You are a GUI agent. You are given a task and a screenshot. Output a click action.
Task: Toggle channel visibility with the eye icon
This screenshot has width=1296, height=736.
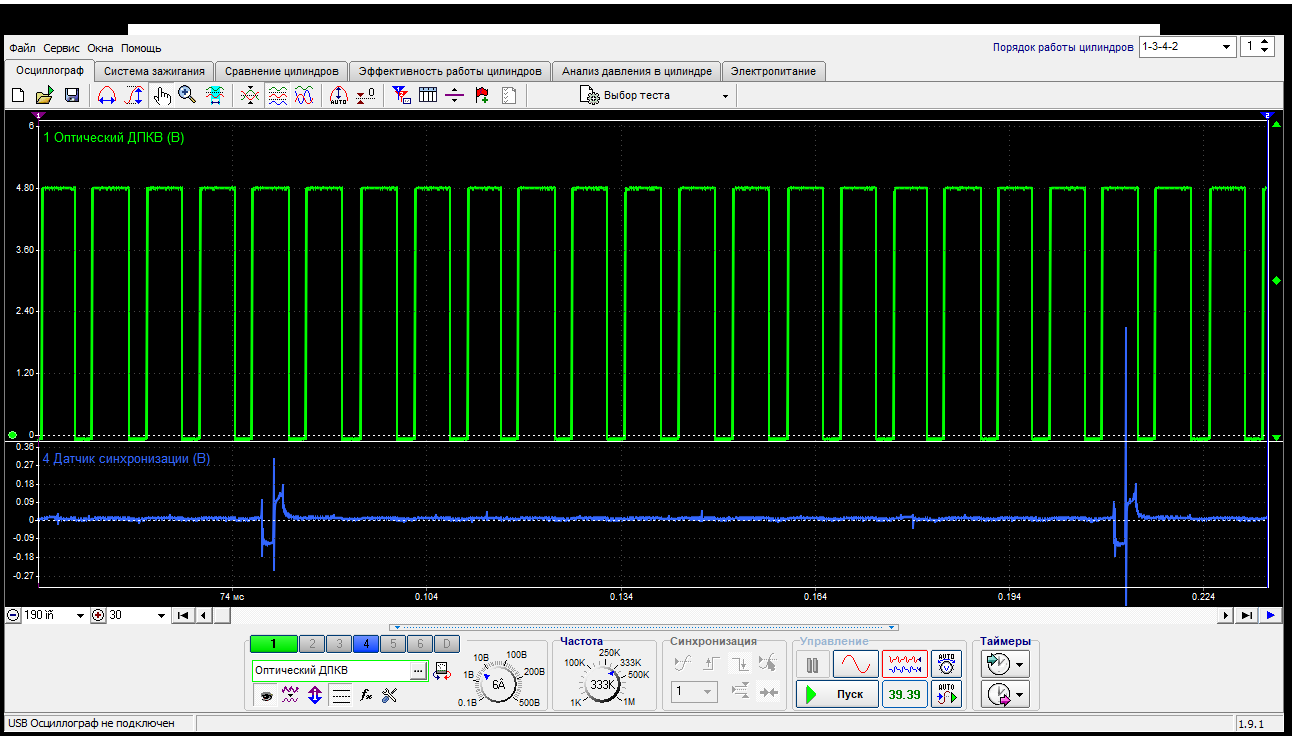coord(265,696)
